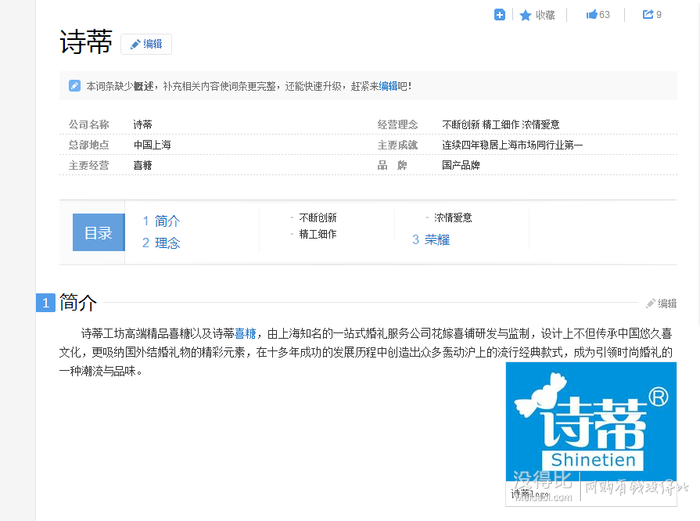Open the 编辑 link in the notice bar
The height and width of the screenshot is (521, 700).
click(x=388, y=86)
